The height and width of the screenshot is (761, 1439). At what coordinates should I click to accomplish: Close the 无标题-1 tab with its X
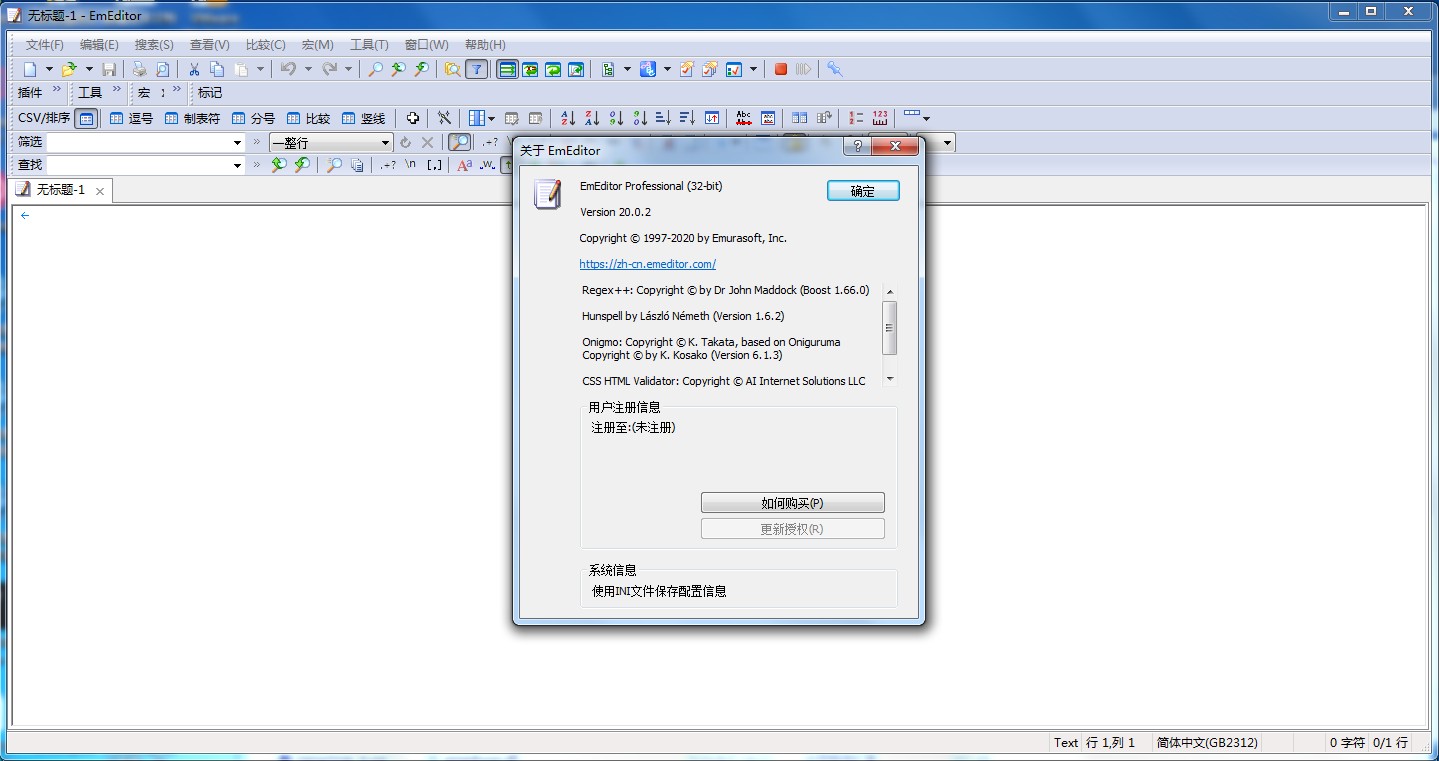click(x=99, y=191)
